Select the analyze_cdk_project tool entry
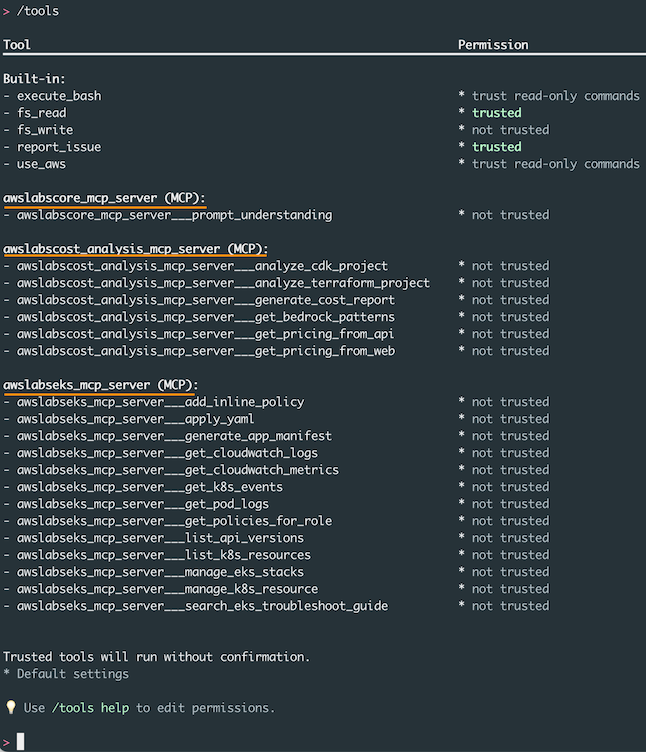 click(x=202, y=266)
